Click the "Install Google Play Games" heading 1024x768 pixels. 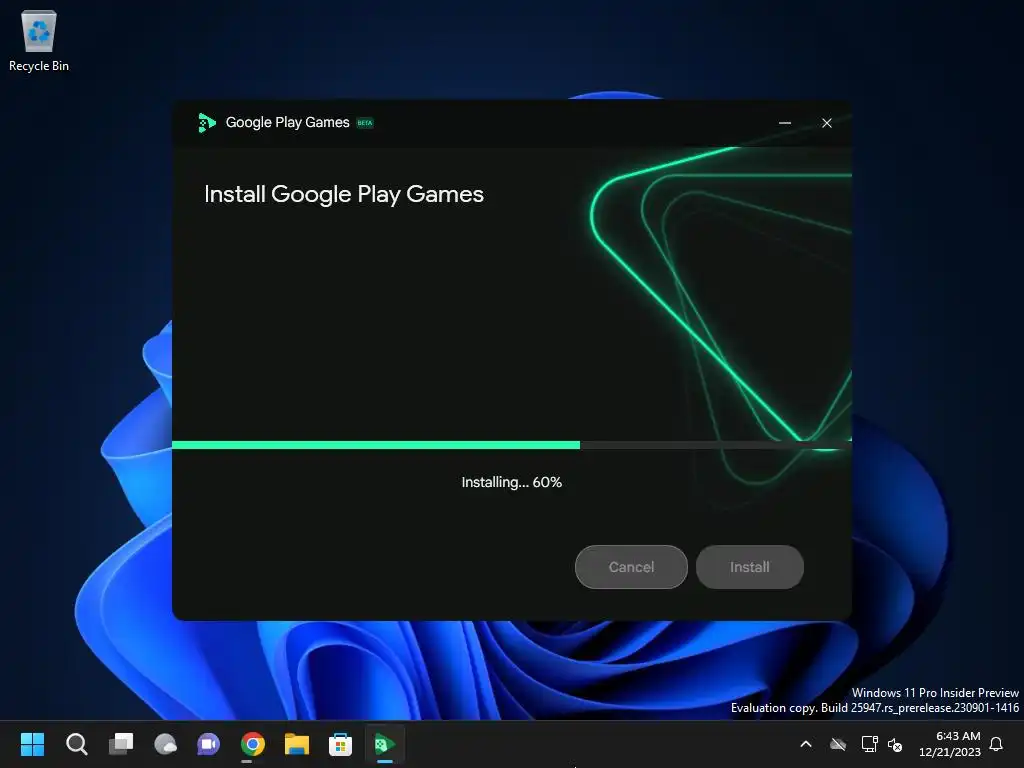[x=344, y=194]
